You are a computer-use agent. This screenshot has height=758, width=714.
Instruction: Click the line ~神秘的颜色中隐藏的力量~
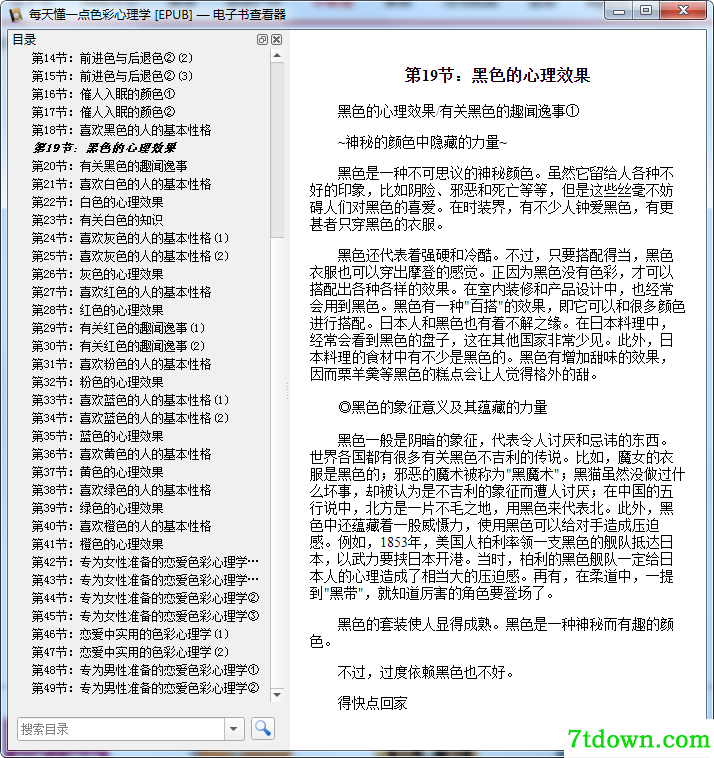(x=423, y=142)
